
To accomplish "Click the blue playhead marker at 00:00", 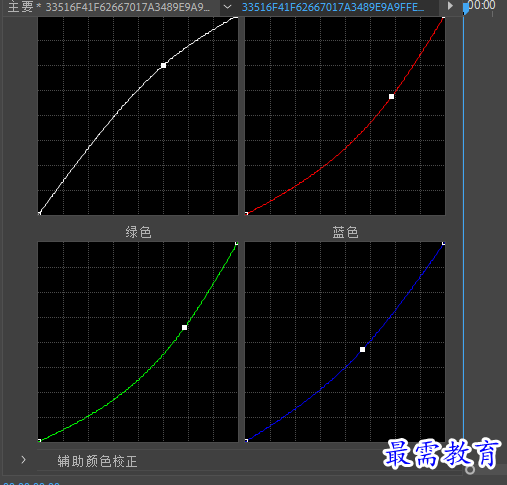I will pos(466,8).
